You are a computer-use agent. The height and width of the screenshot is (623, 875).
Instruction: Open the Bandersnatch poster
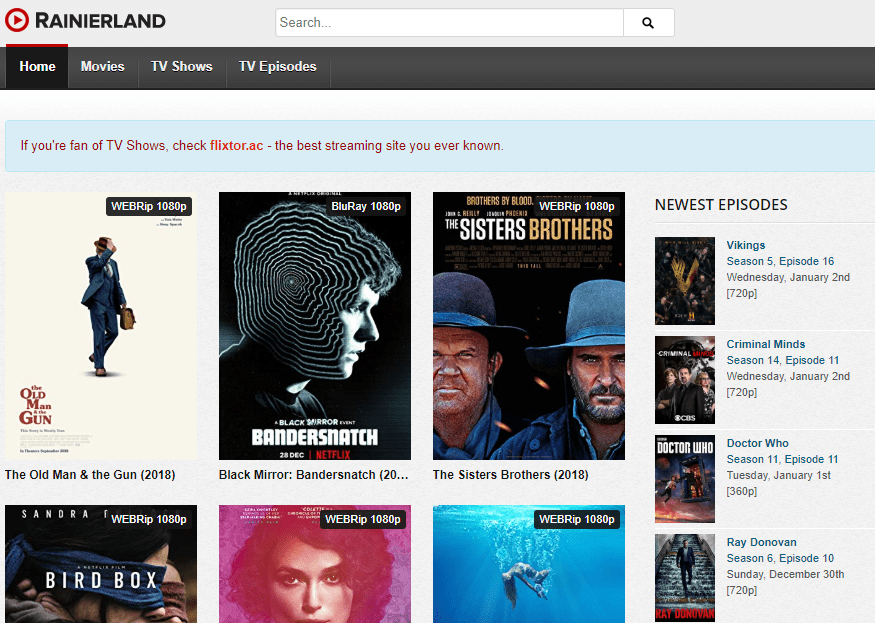[315, 326]
